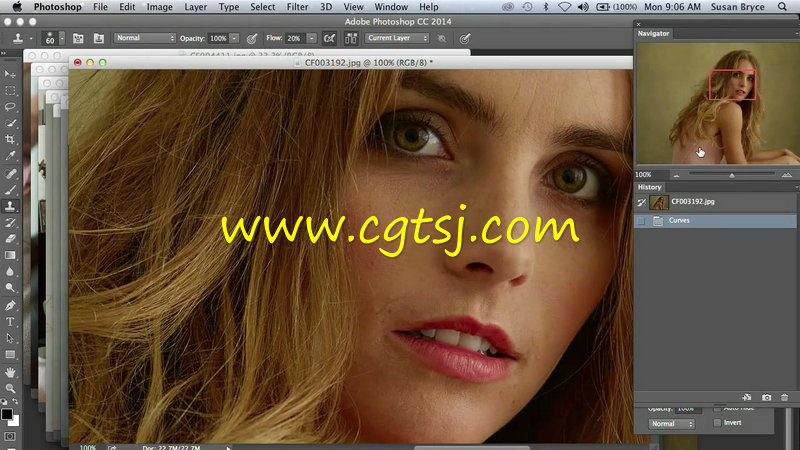Select the Quick Selection tool
This screenshot has height=450, width=800.
click(10, 123)
